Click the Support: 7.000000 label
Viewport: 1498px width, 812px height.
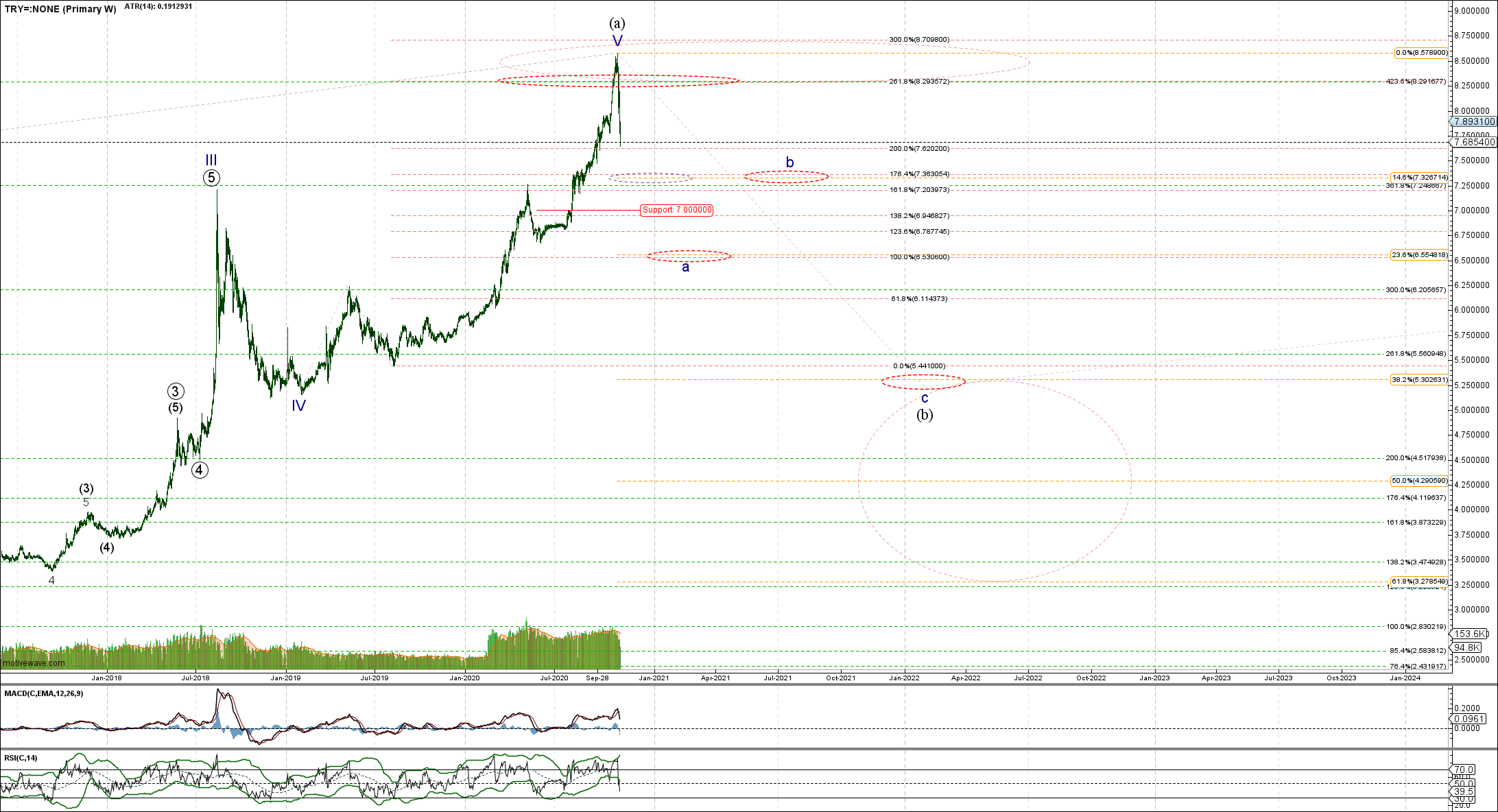[676, 210]
